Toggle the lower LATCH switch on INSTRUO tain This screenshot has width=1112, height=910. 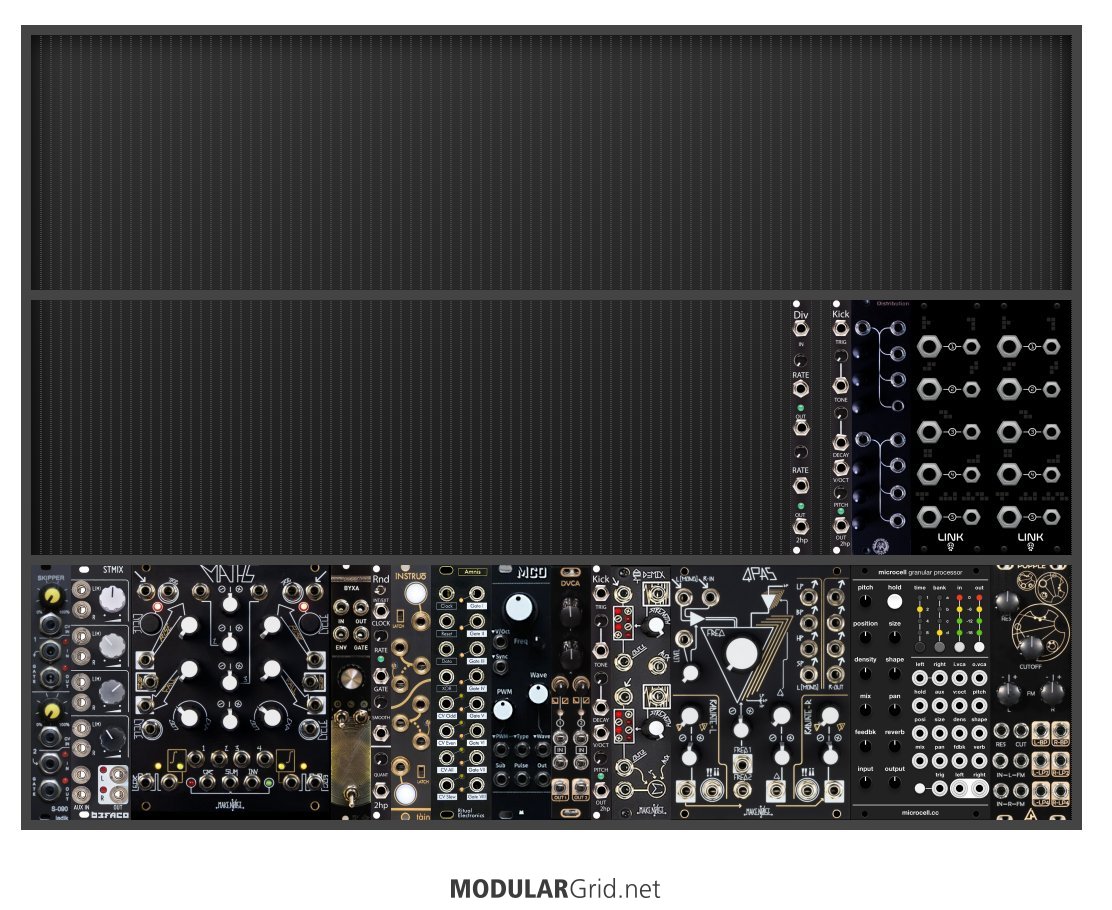(x=423, y=771)
